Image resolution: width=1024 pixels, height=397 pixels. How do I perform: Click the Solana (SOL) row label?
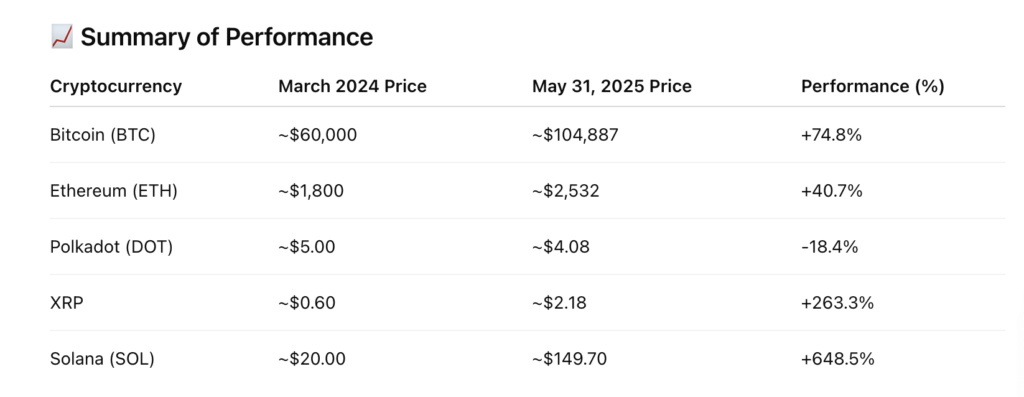(x=102, y=359)
